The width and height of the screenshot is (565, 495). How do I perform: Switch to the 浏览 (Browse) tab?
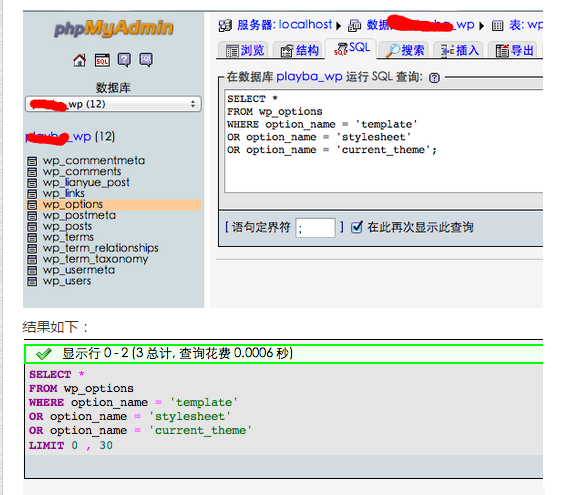[x=245, y=50]
